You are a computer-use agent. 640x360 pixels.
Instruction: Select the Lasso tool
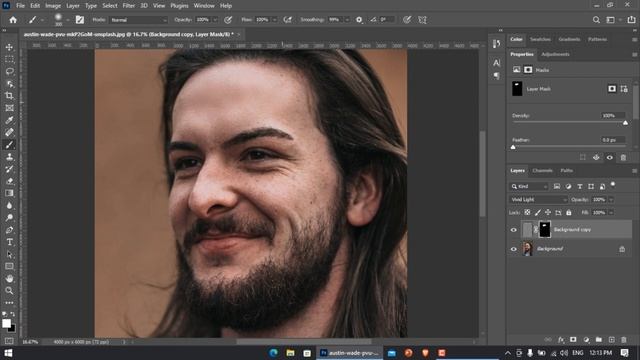[x=9, y=71]
